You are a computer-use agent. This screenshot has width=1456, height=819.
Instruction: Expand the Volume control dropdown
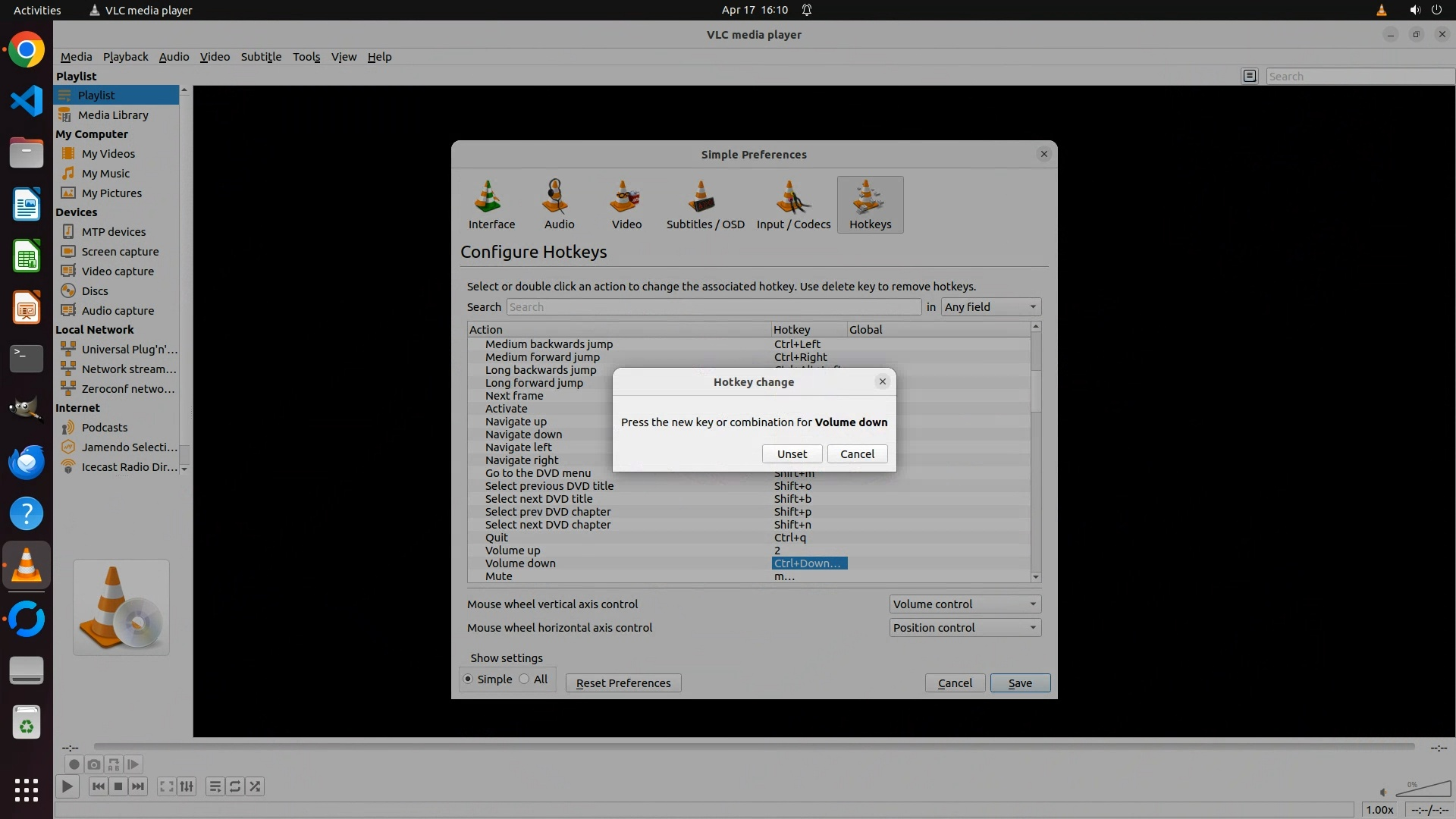tap(965, 604)
